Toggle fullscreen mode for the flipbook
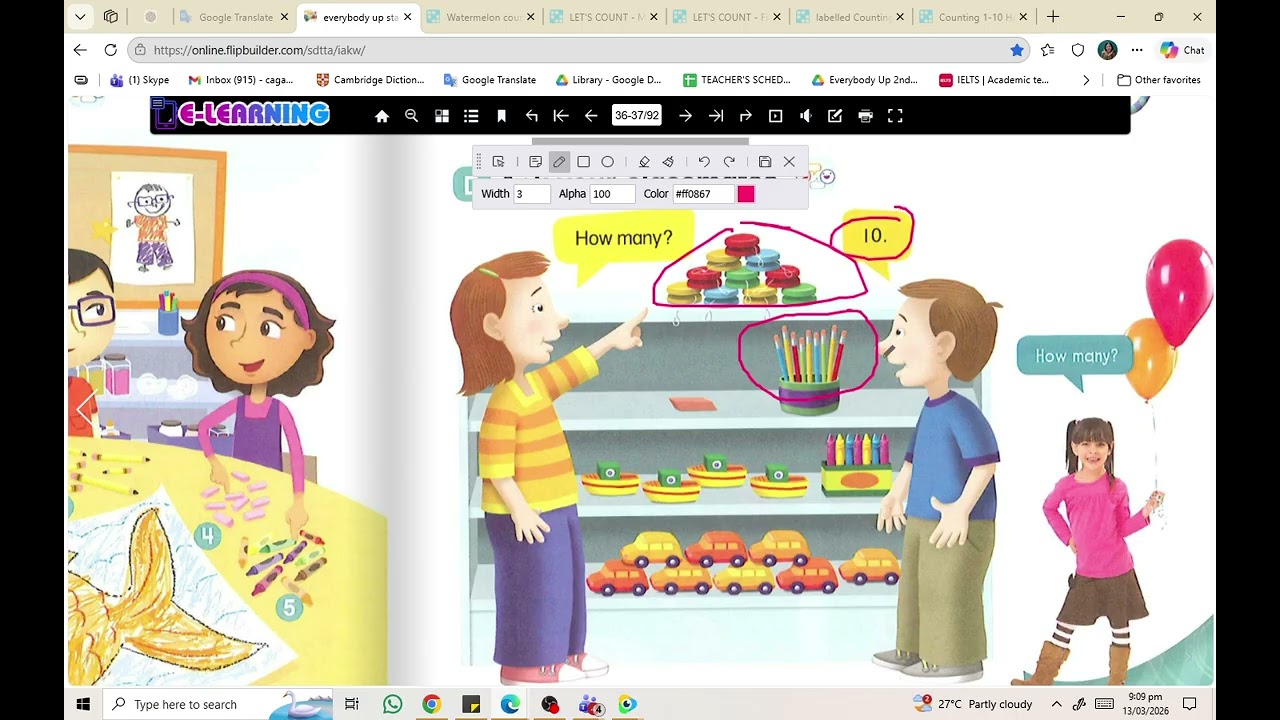 click(x=895, y=116)
